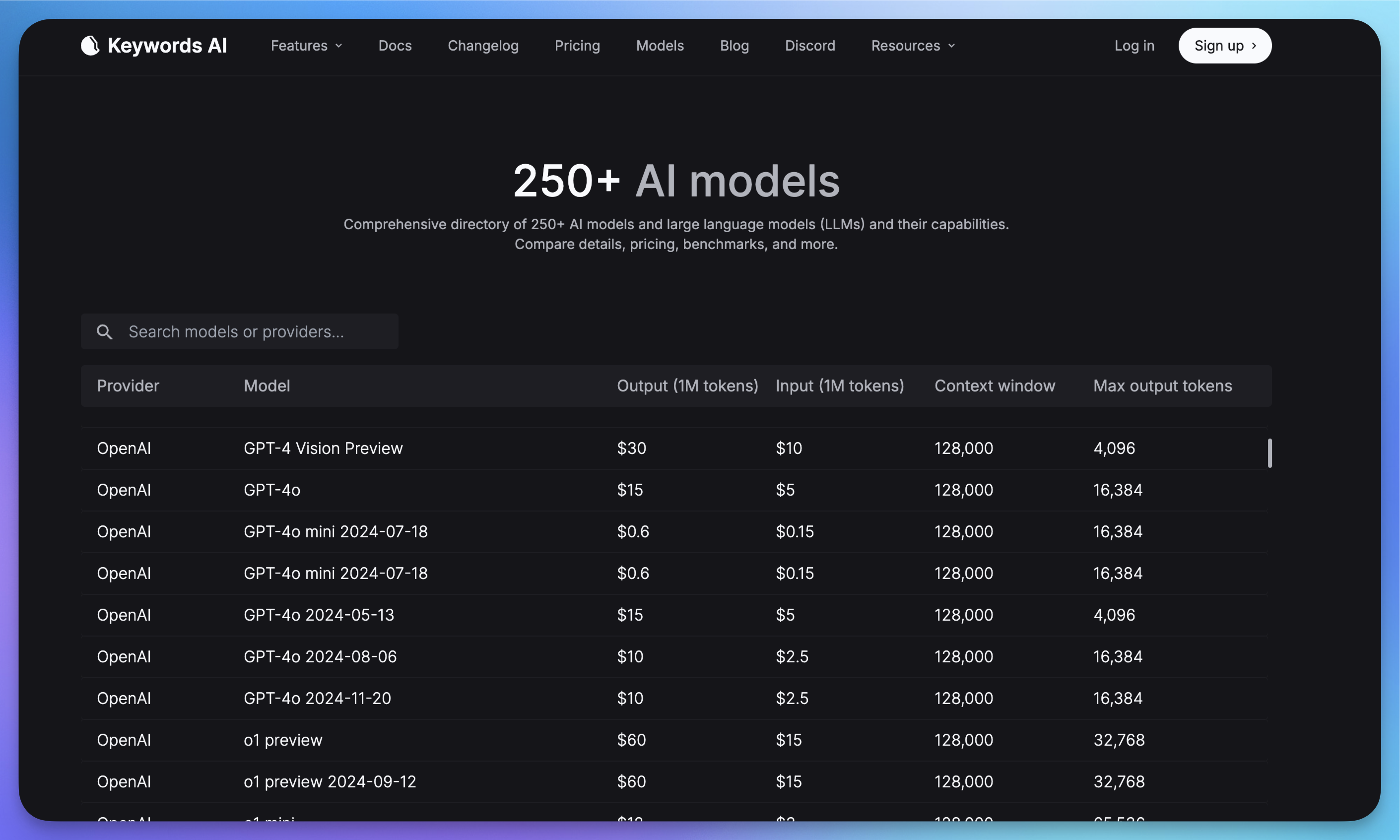
Task: Click the Log in link
Action: point(1134,46)
